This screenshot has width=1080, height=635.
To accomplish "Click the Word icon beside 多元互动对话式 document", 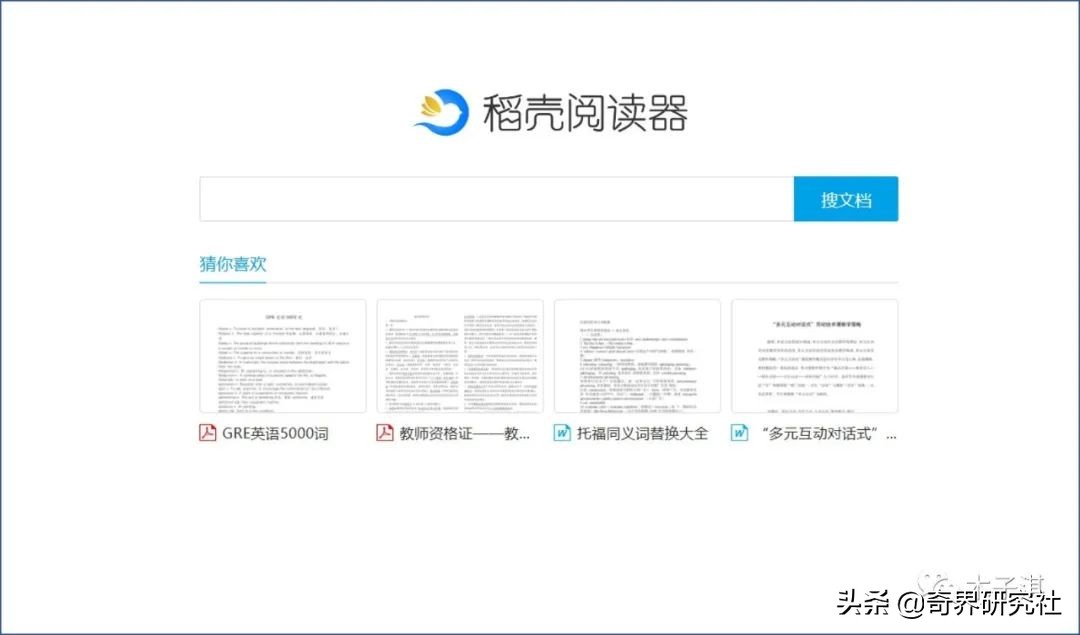I will tap(738, 433).
